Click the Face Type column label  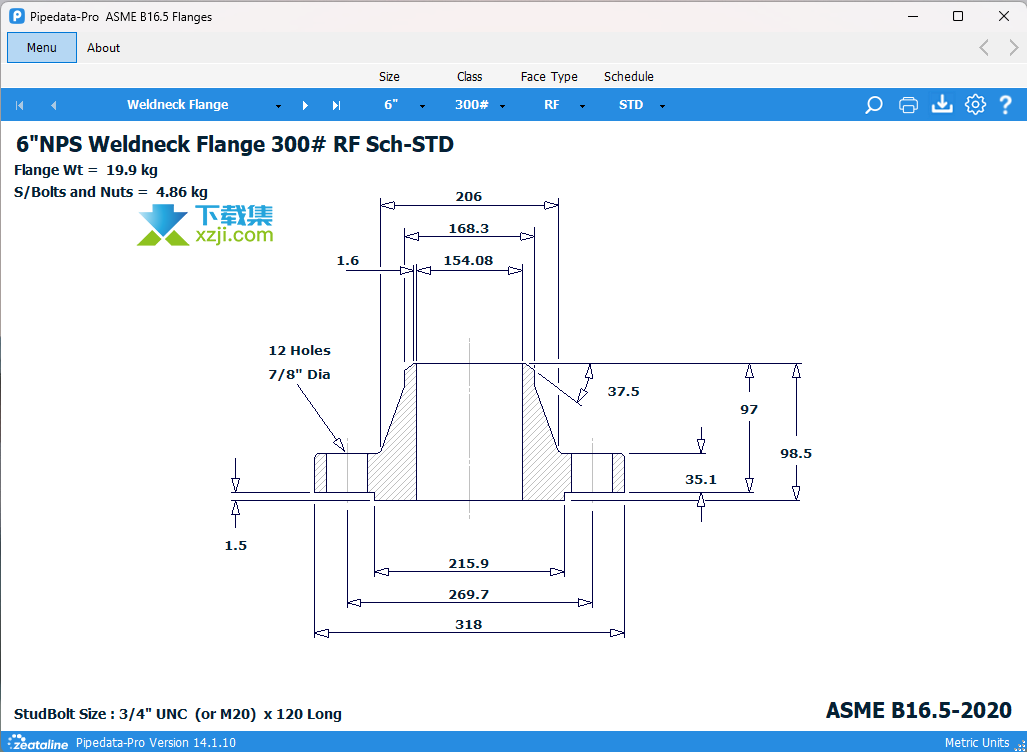point(550,77)
